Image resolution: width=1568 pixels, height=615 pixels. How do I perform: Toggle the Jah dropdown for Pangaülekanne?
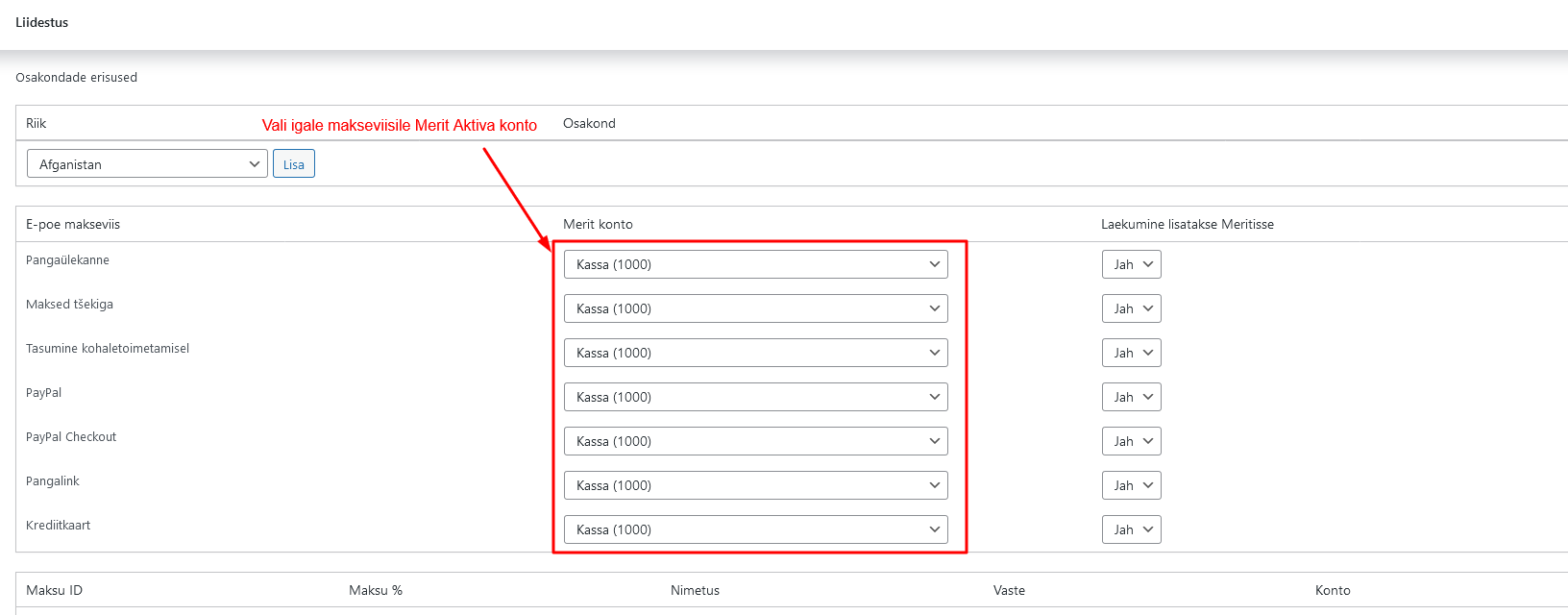point(1131,264)
